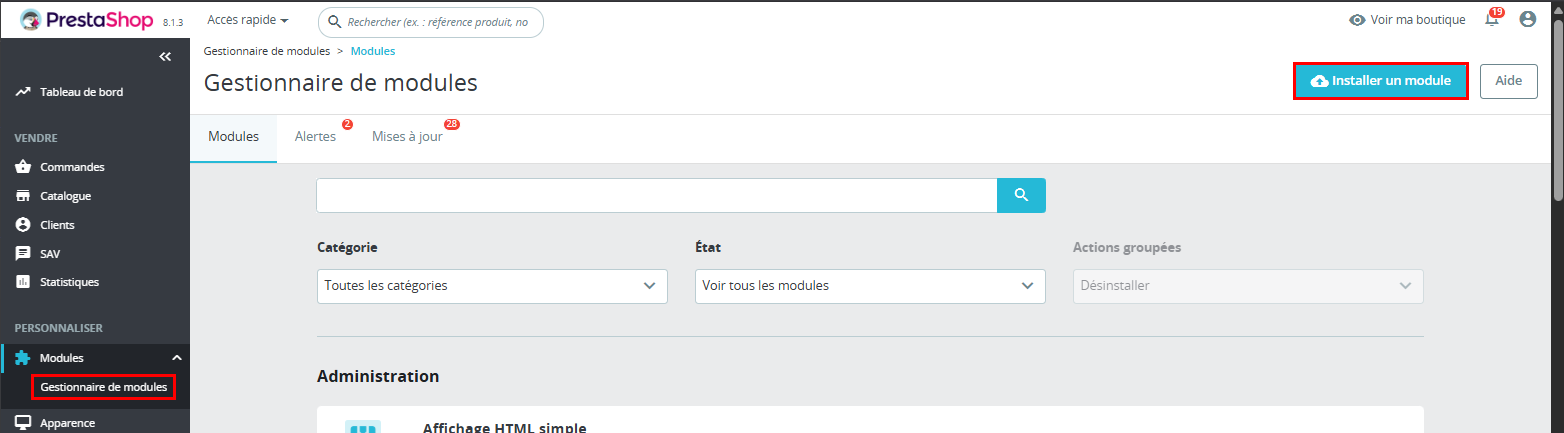This screenshot has width=1564, height=433.
Task: Open the État filter dropdown
Action: (869, 286)
